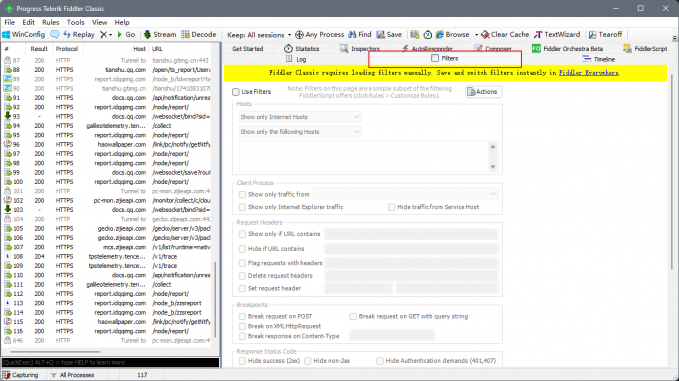The image size is (679, 381).
Task: Click the Protocol column header
Action: point(67,49)
